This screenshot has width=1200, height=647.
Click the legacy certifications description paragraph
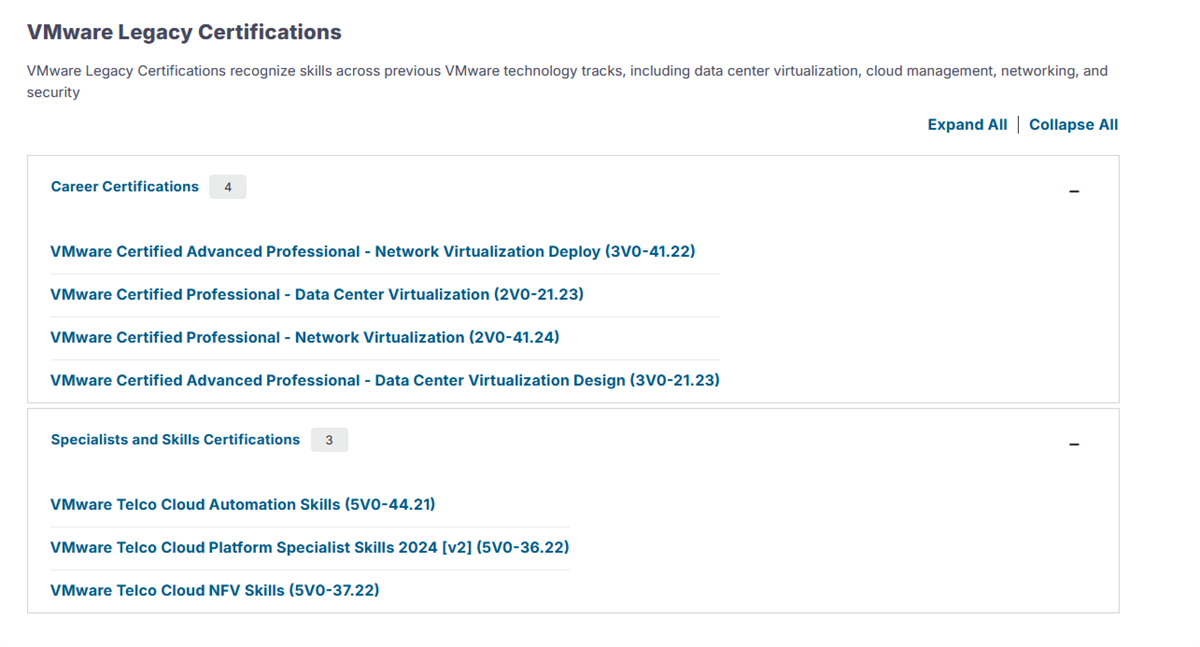[560, 72]
